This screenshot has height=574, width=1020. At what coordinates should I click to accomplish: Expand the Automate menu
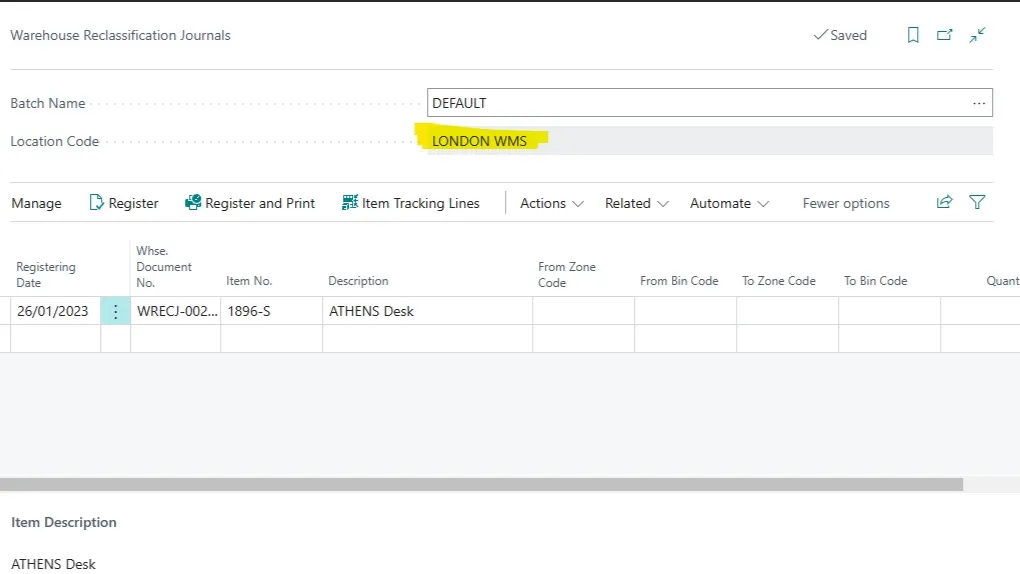(729, 203)
